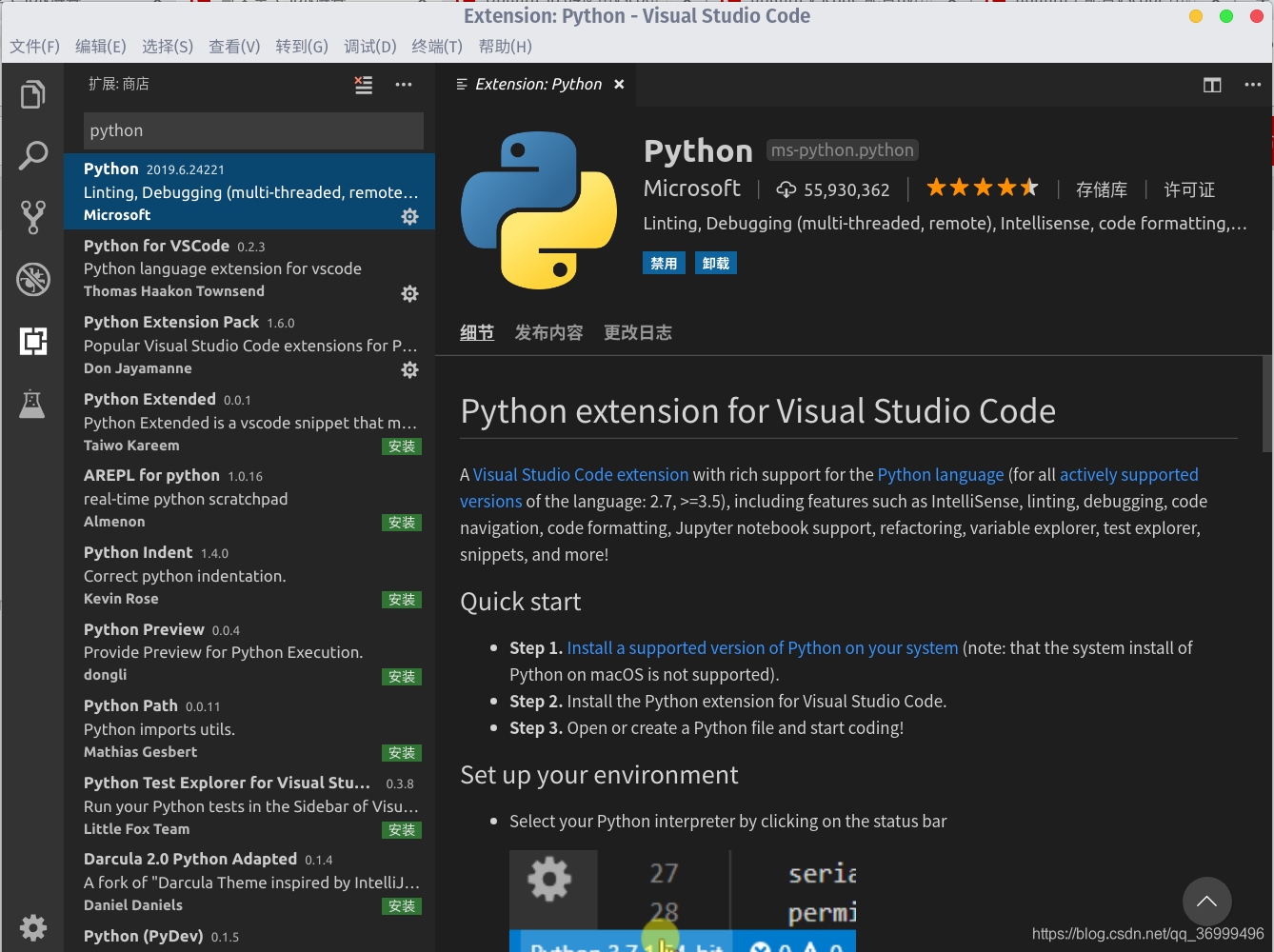Open the actively supported versions link

(x=1128, y=475)
